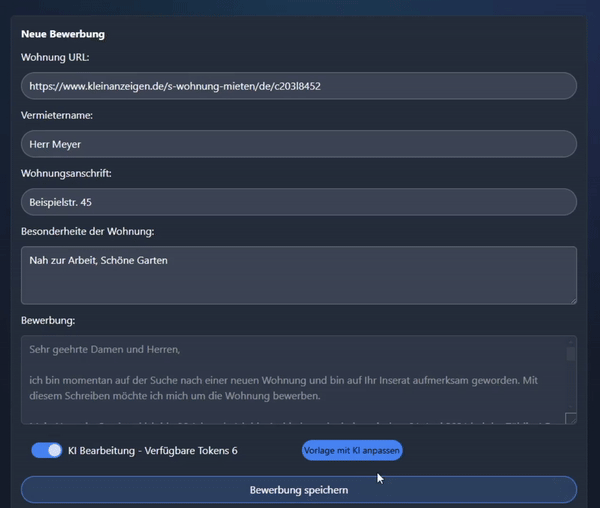600x508 pixels.
Task: Click inside the Bewerbung letter text area
Action: point(290,380)
